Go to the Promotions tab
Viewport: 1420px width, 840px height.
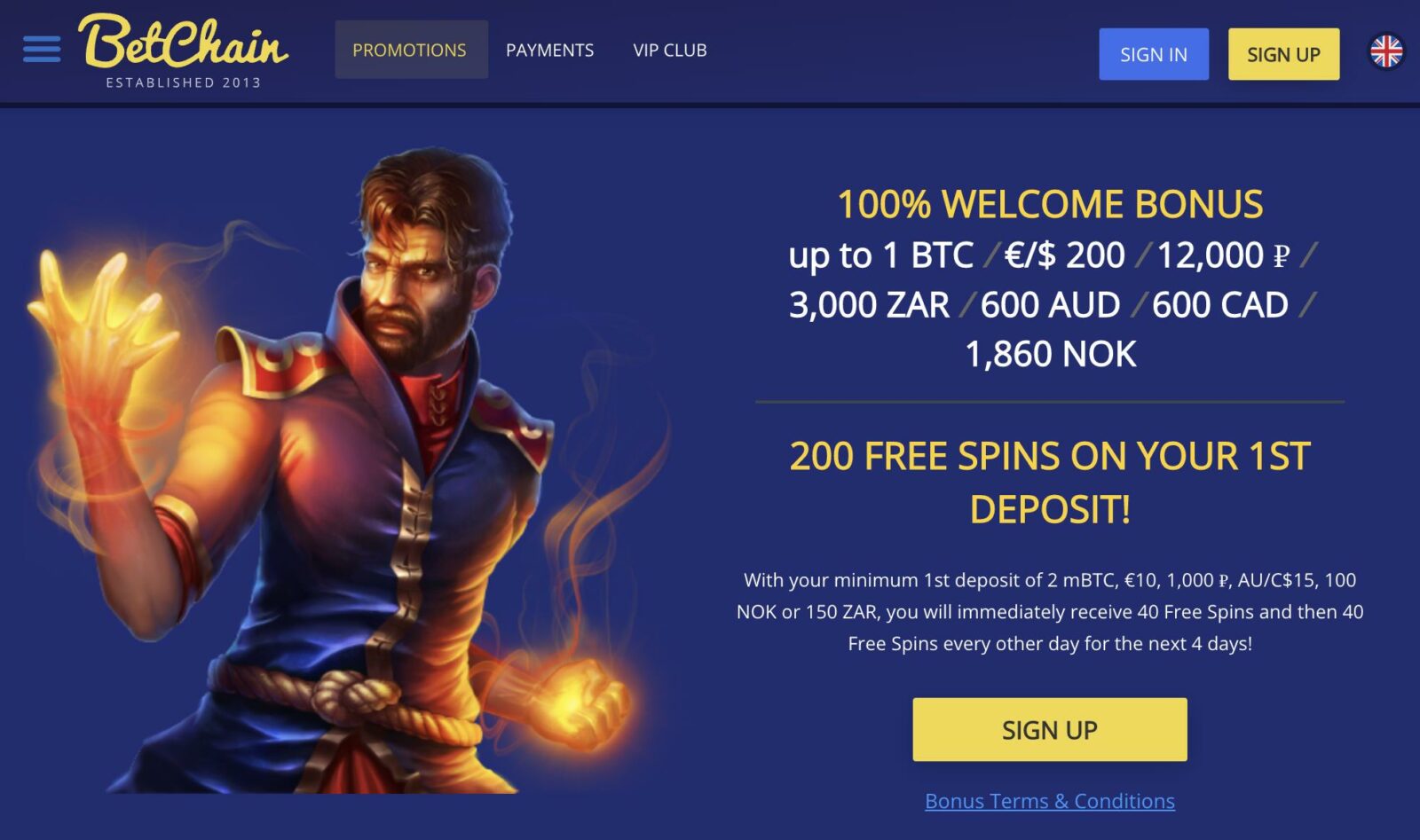(410, 50)
